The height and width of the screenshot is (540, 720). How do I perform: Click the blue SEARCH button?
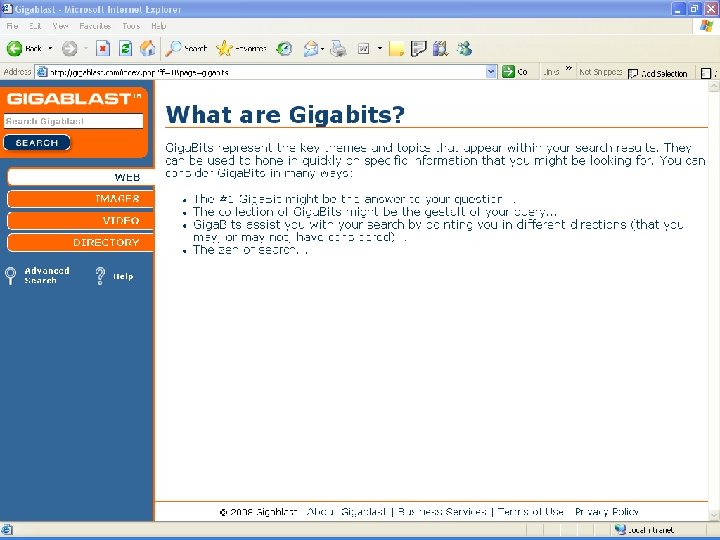click(x=37, y=143)
